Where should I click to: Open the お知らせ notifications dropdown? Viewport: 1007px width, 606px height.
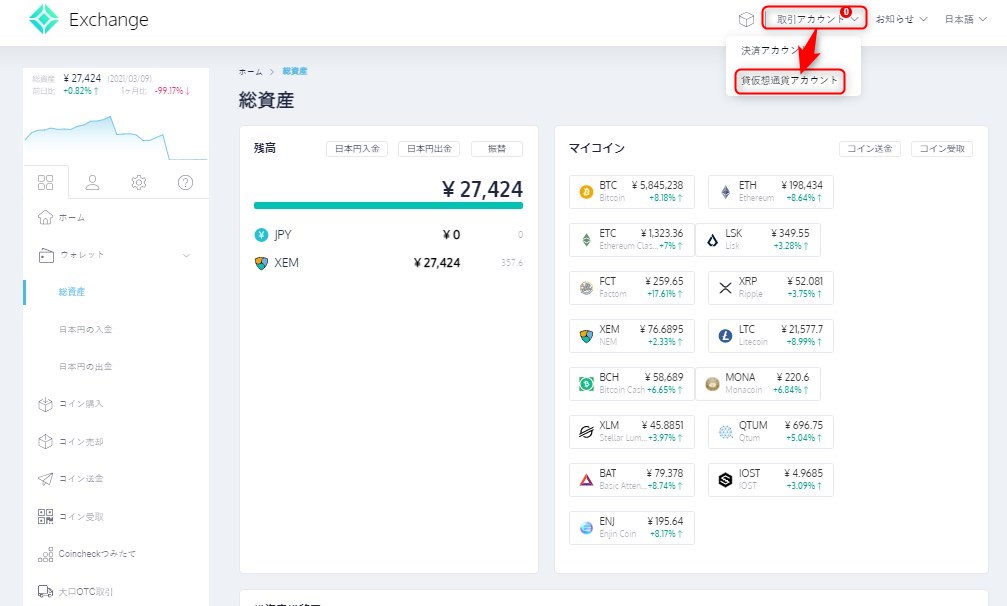(x=901, y=19)
